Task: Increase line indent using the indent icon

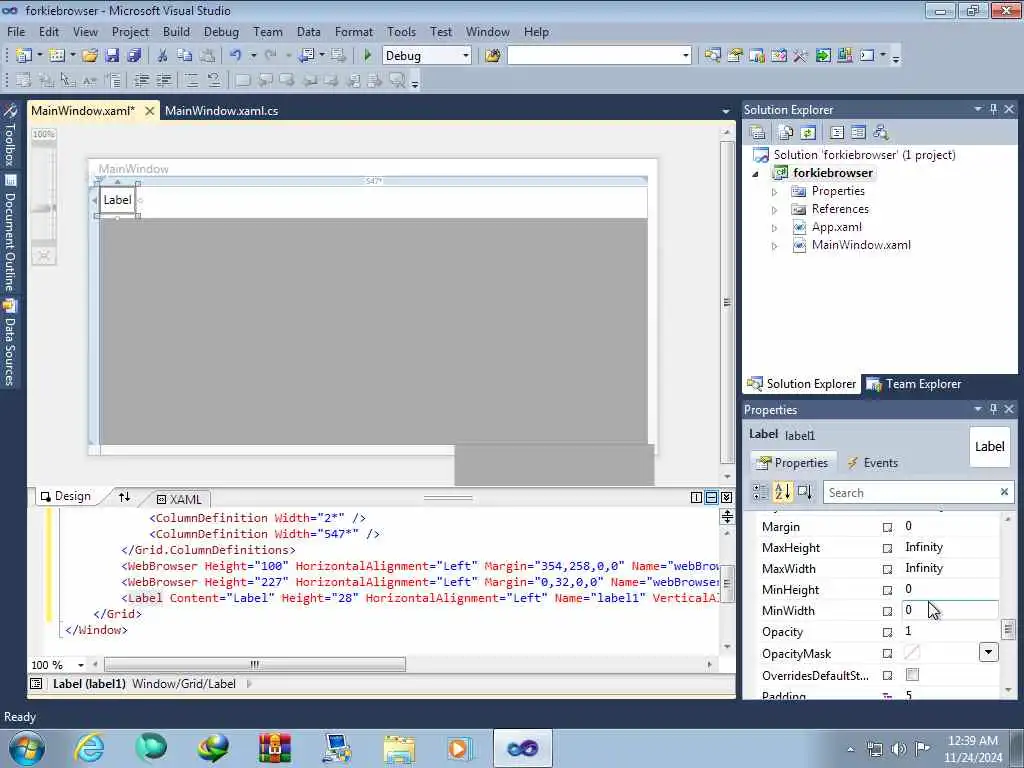Action: (x=163, y=80)
